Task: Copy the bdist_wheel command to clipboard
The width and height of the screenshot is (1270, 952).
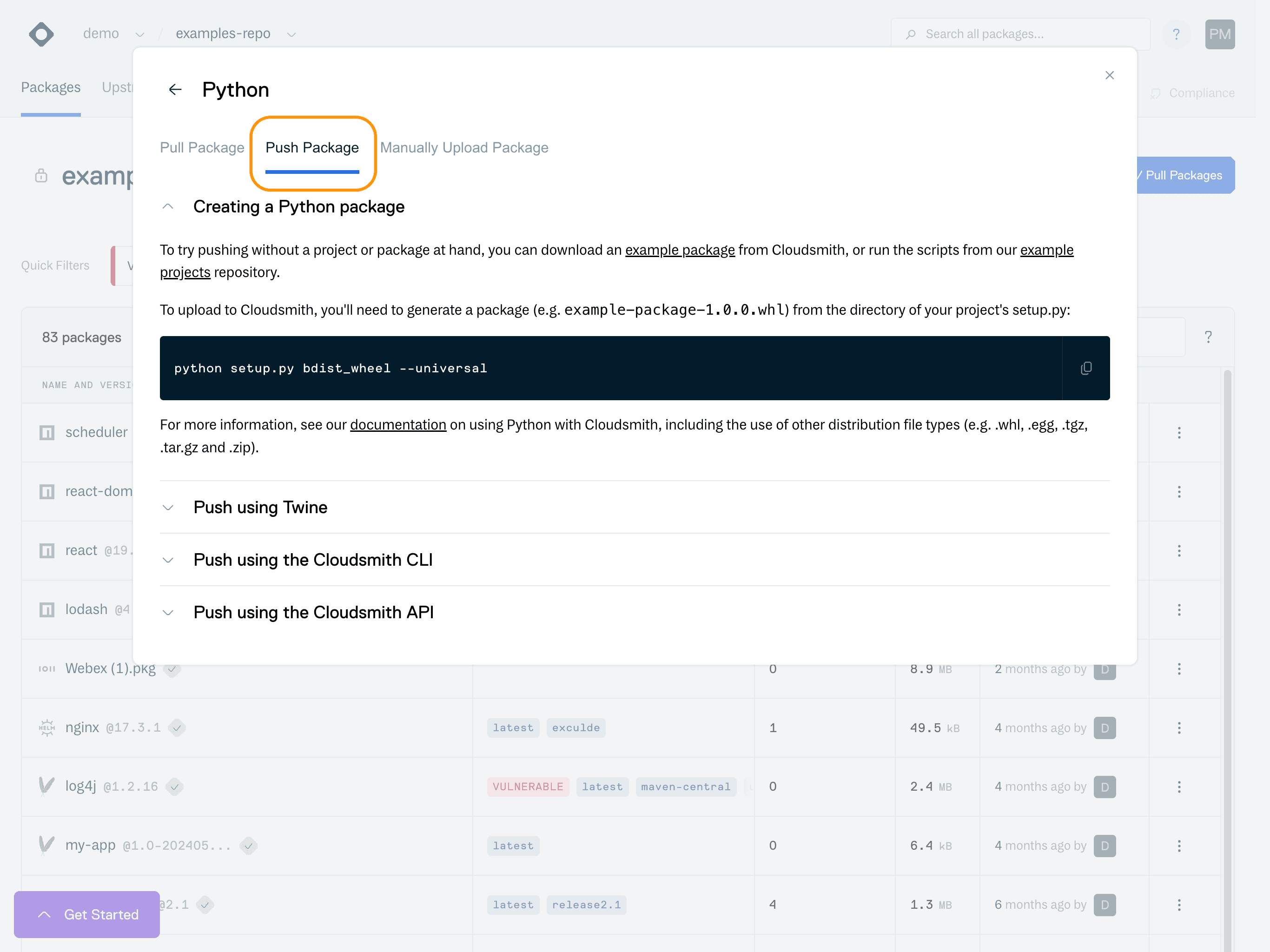Action: 1086,368
